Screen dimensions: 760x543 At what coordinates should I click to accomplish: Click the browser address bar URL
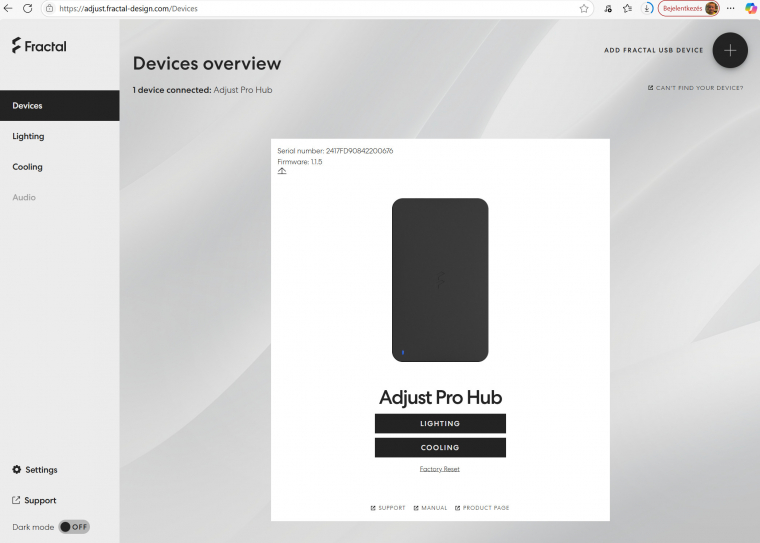pos(128,8)
